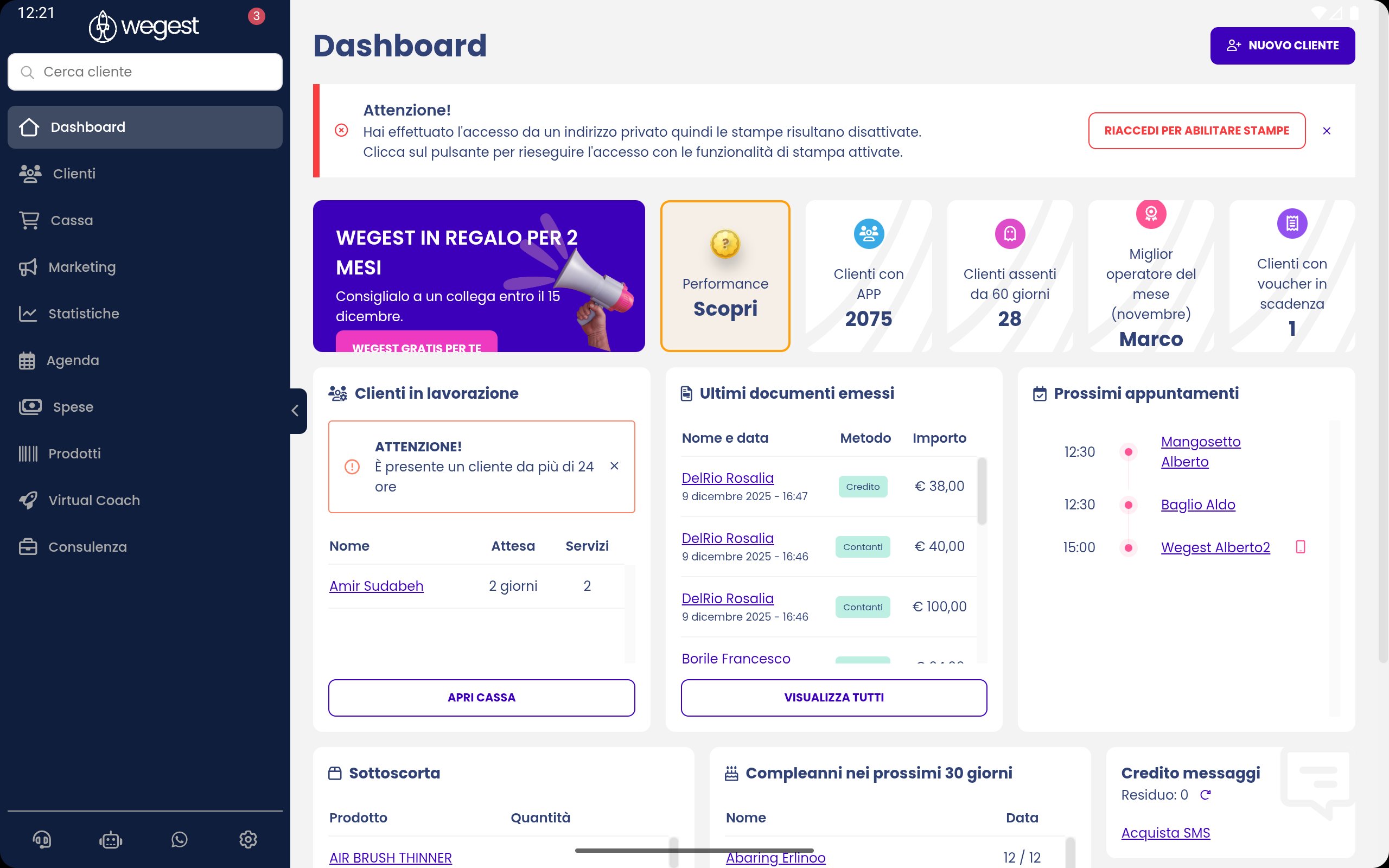The image size is (1389, 868).
Task: Click the phone icon beside Wegest Alberto2
Action: point(1301,547)
